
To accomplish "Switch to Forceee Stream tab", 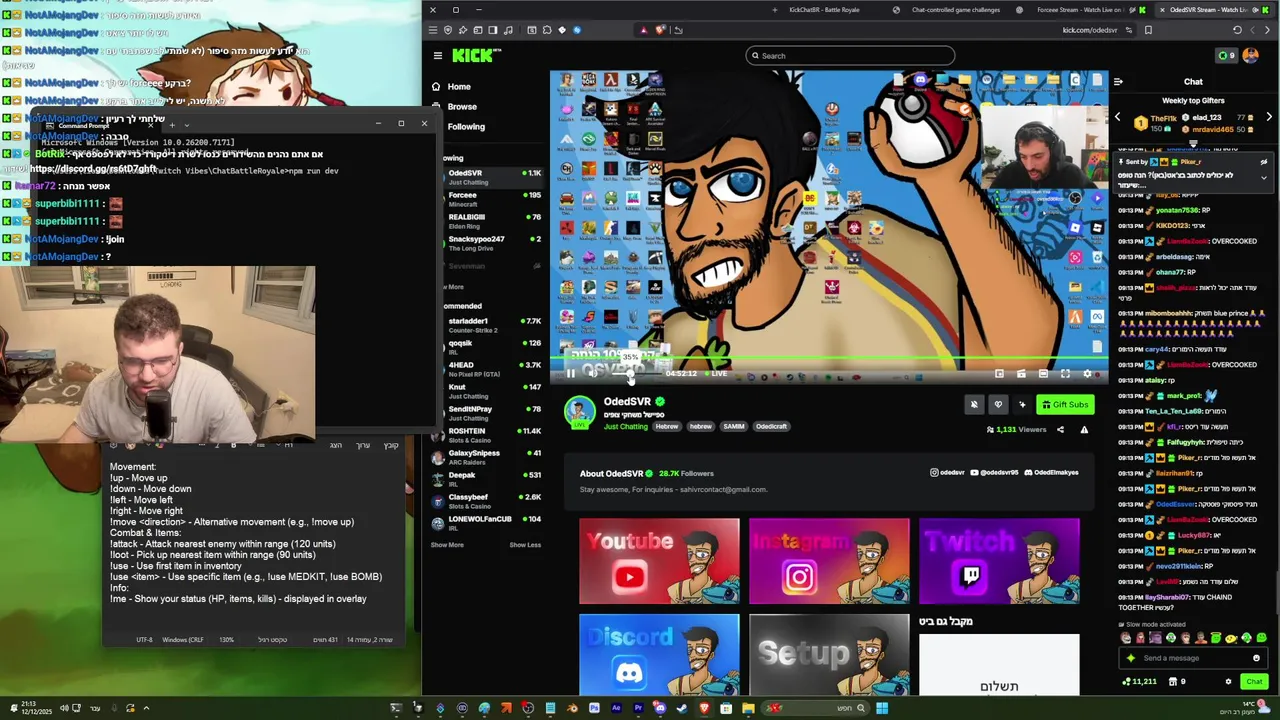I will coord(1080,10).
